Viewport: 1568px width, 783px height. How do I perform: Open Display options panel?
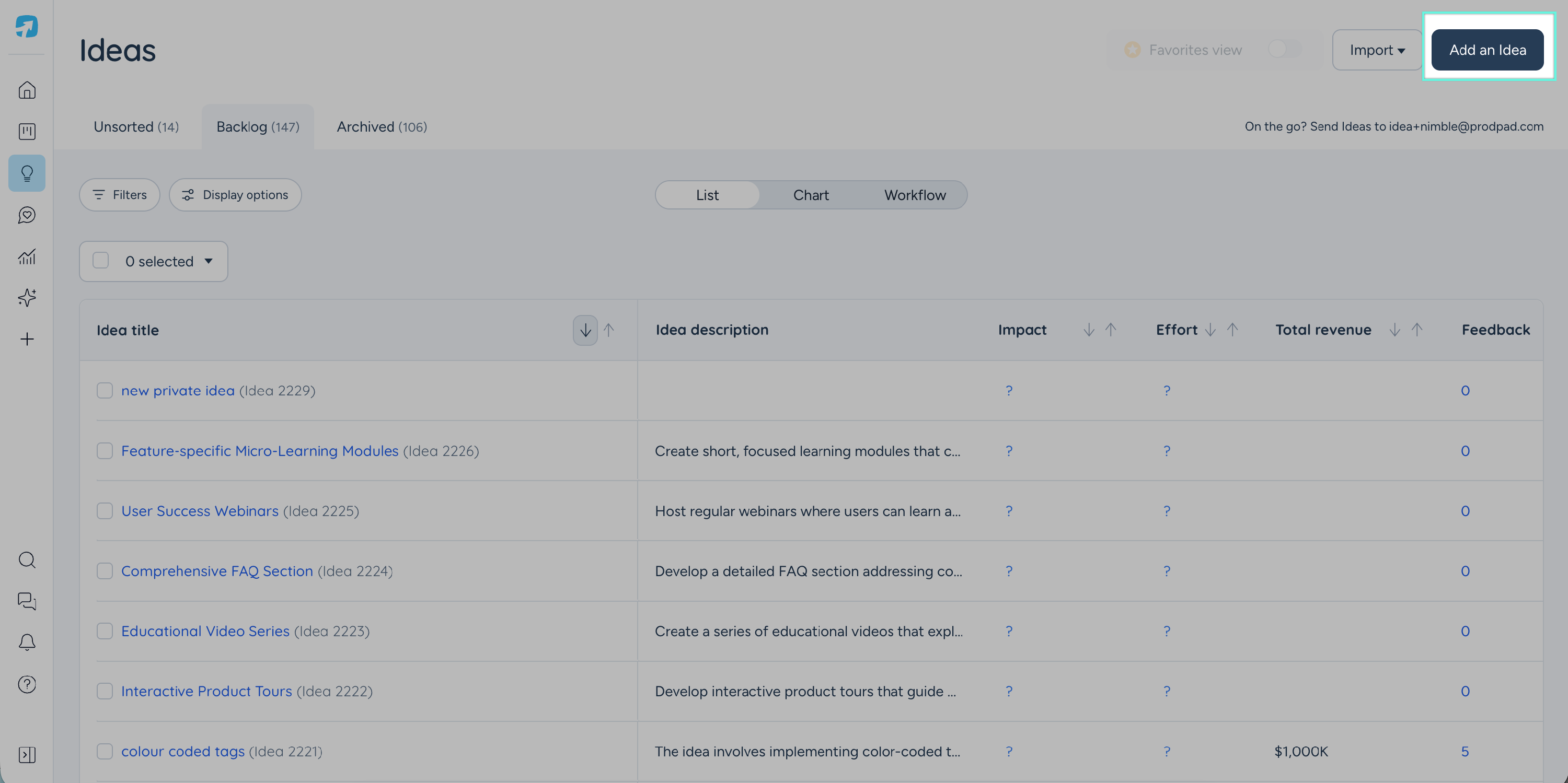pyautogui.click(x=236, y=195)
